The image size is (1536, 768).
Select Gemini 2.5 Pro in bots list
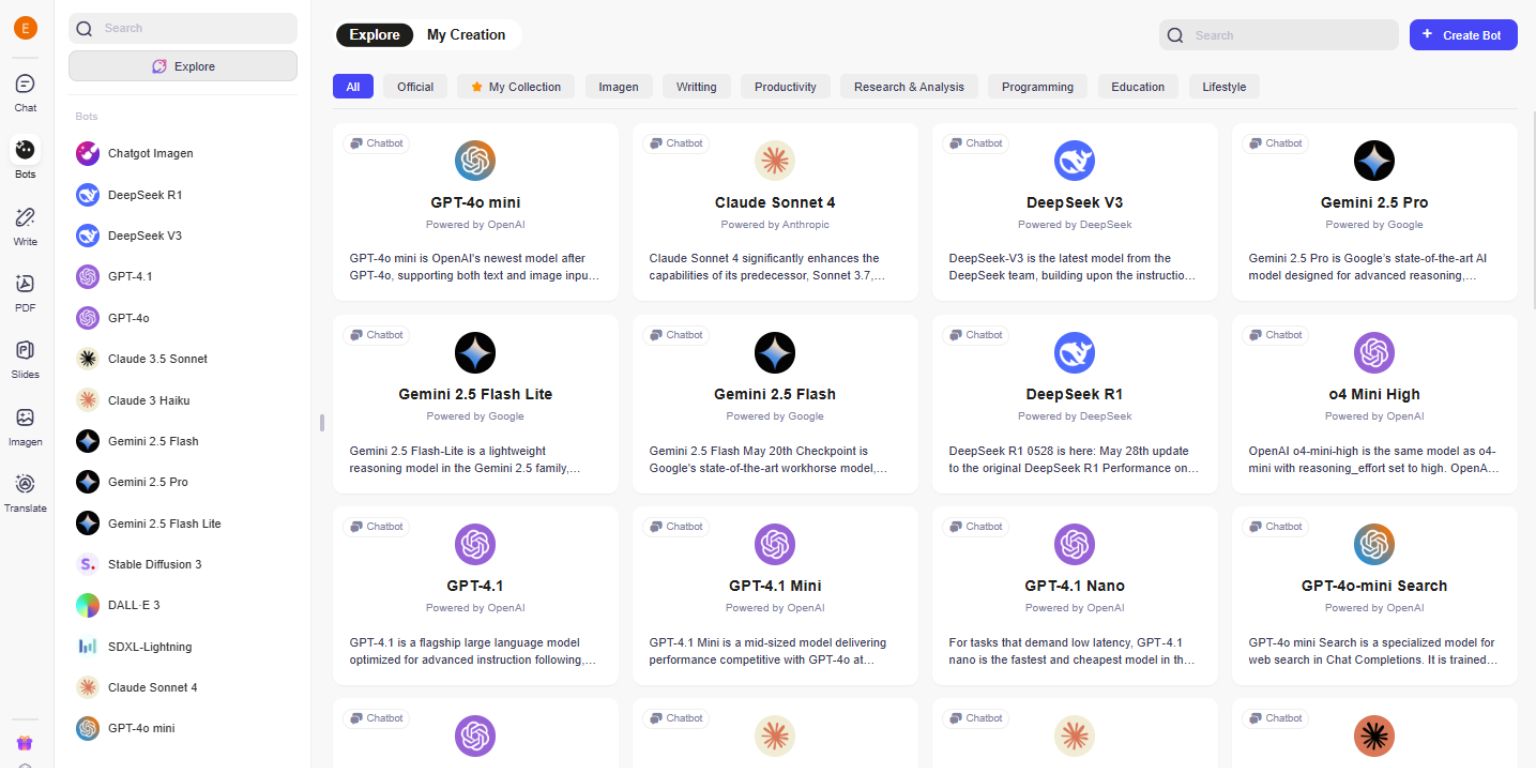(183, 482)
